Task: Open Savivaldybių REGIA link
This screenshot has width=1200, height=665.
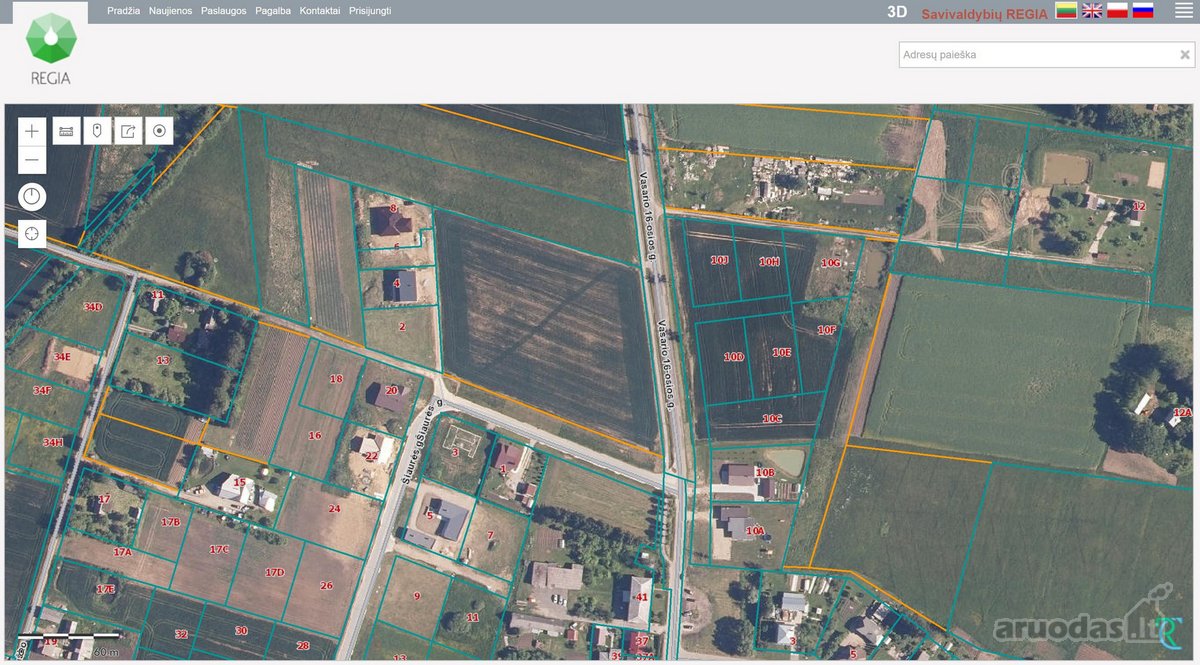Action: point(984,13)
